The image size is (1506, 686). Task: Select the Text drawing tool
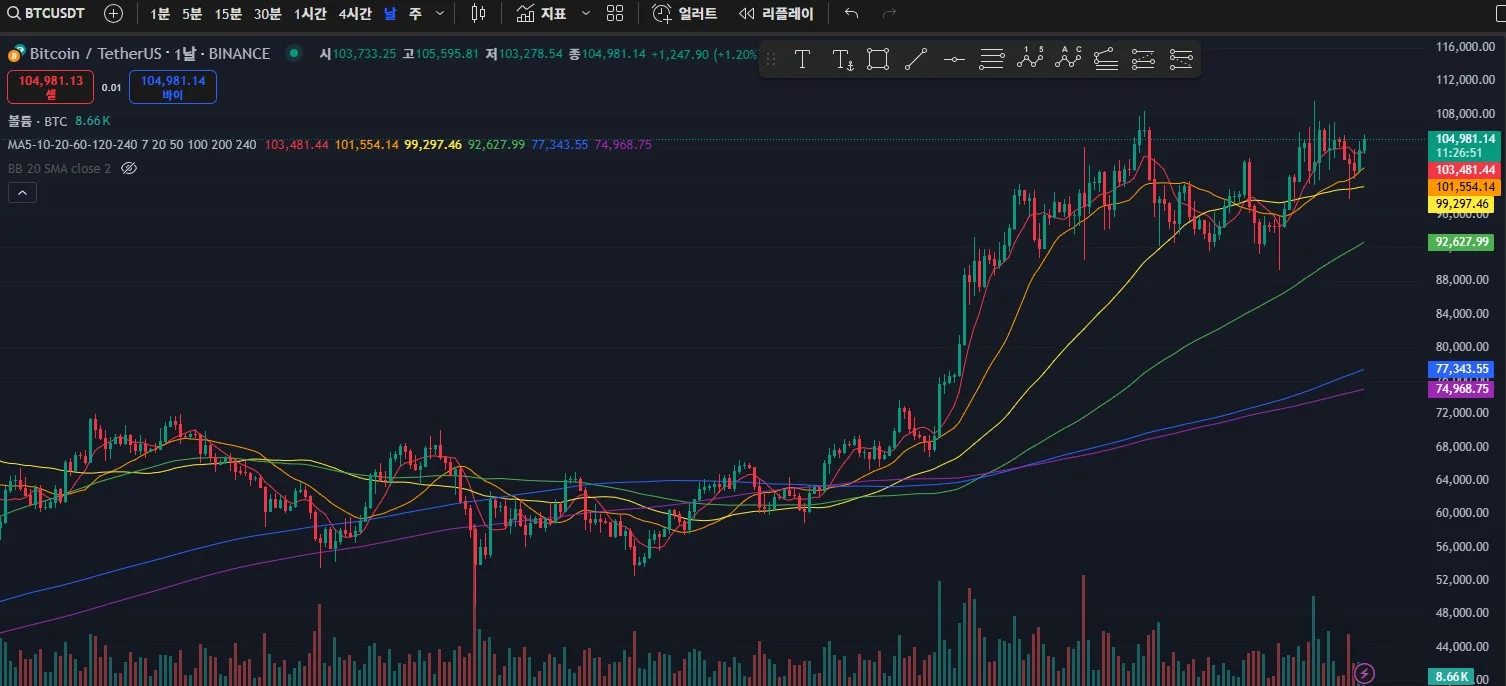[802, 59]
